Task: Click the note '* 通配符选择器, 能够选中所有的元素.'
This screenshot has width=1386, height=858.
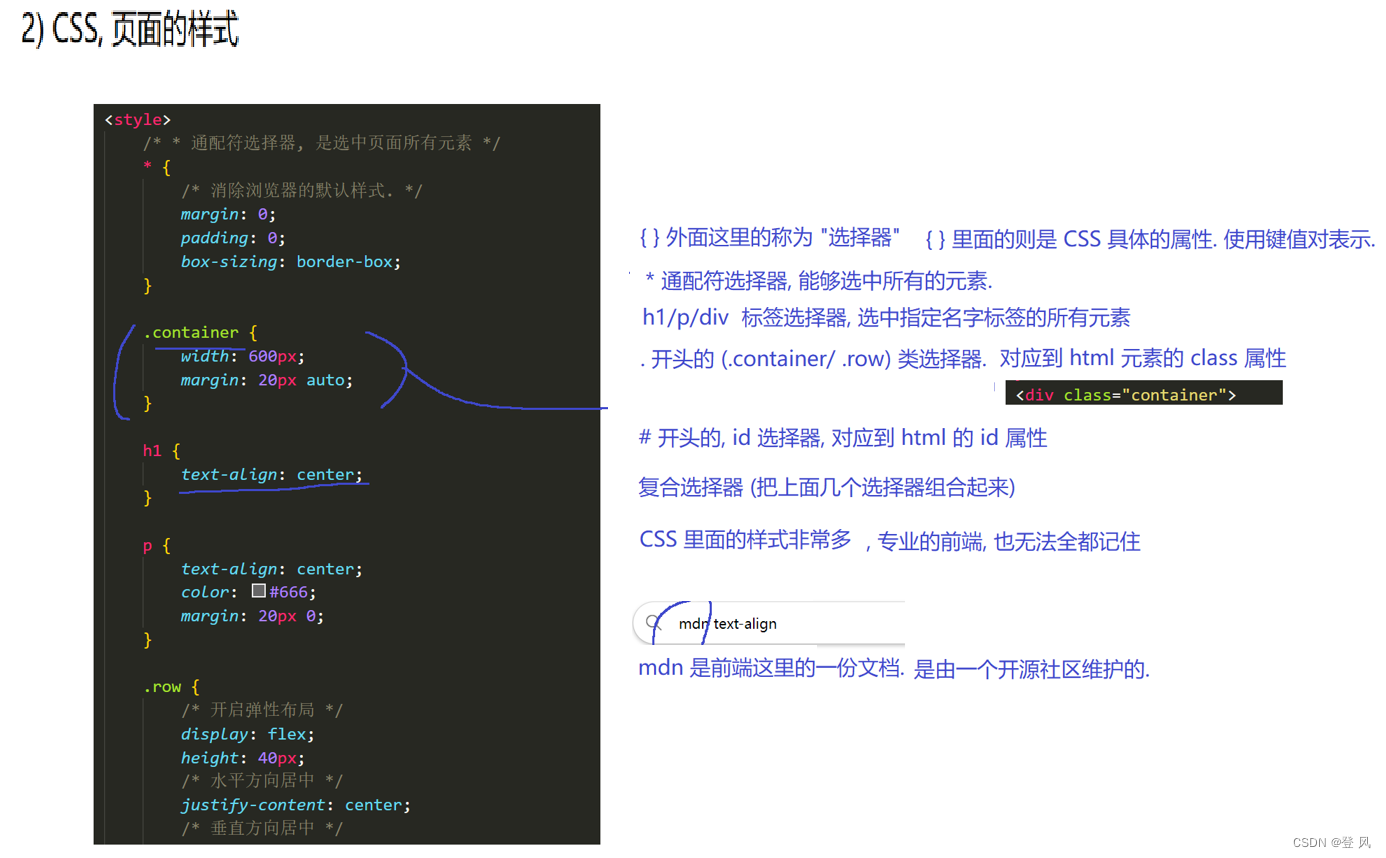Action: click(819, 282)
